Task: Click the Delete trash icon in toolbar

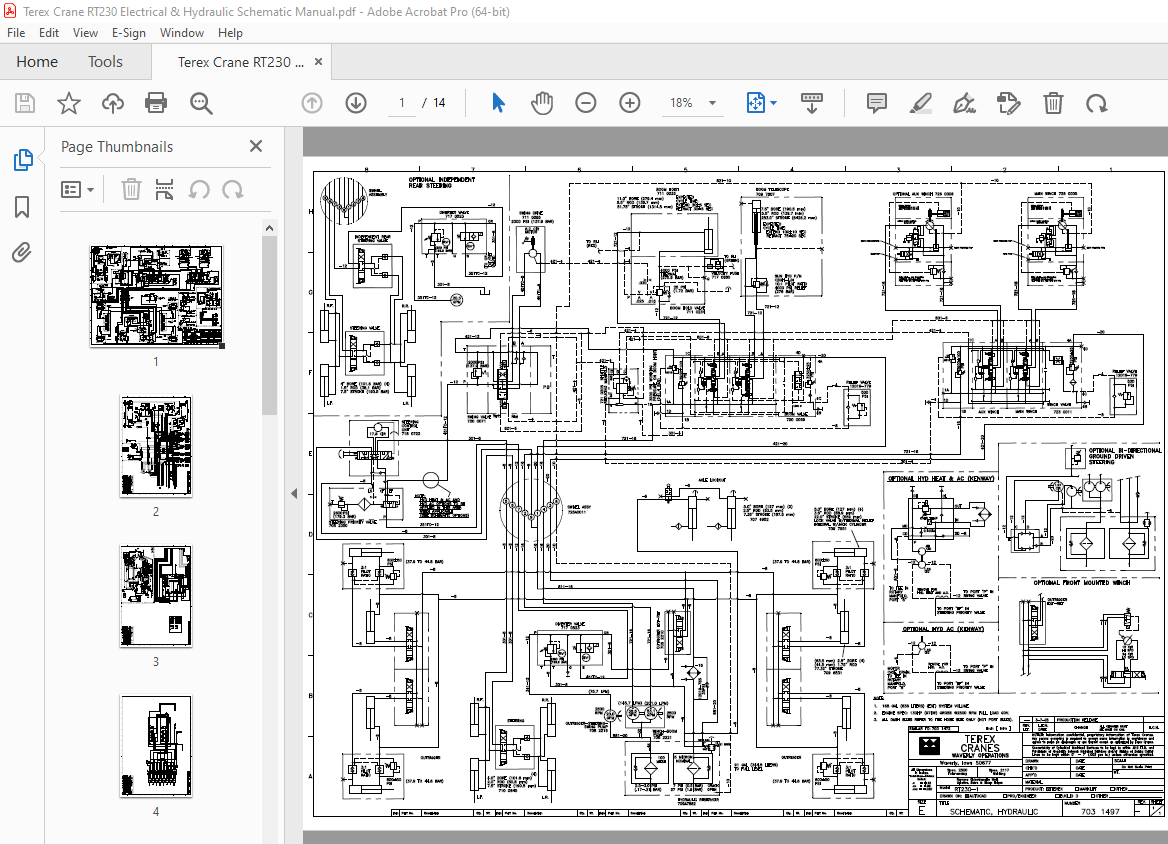Action: coord(1053,103)
